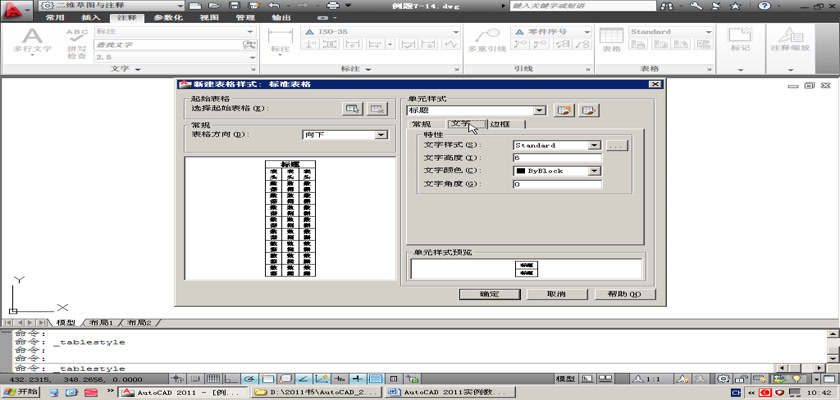Screen dimensions: 840x400
Task: Expand the 文字 ribbon panel title
Action: click(x=126, y=69)
